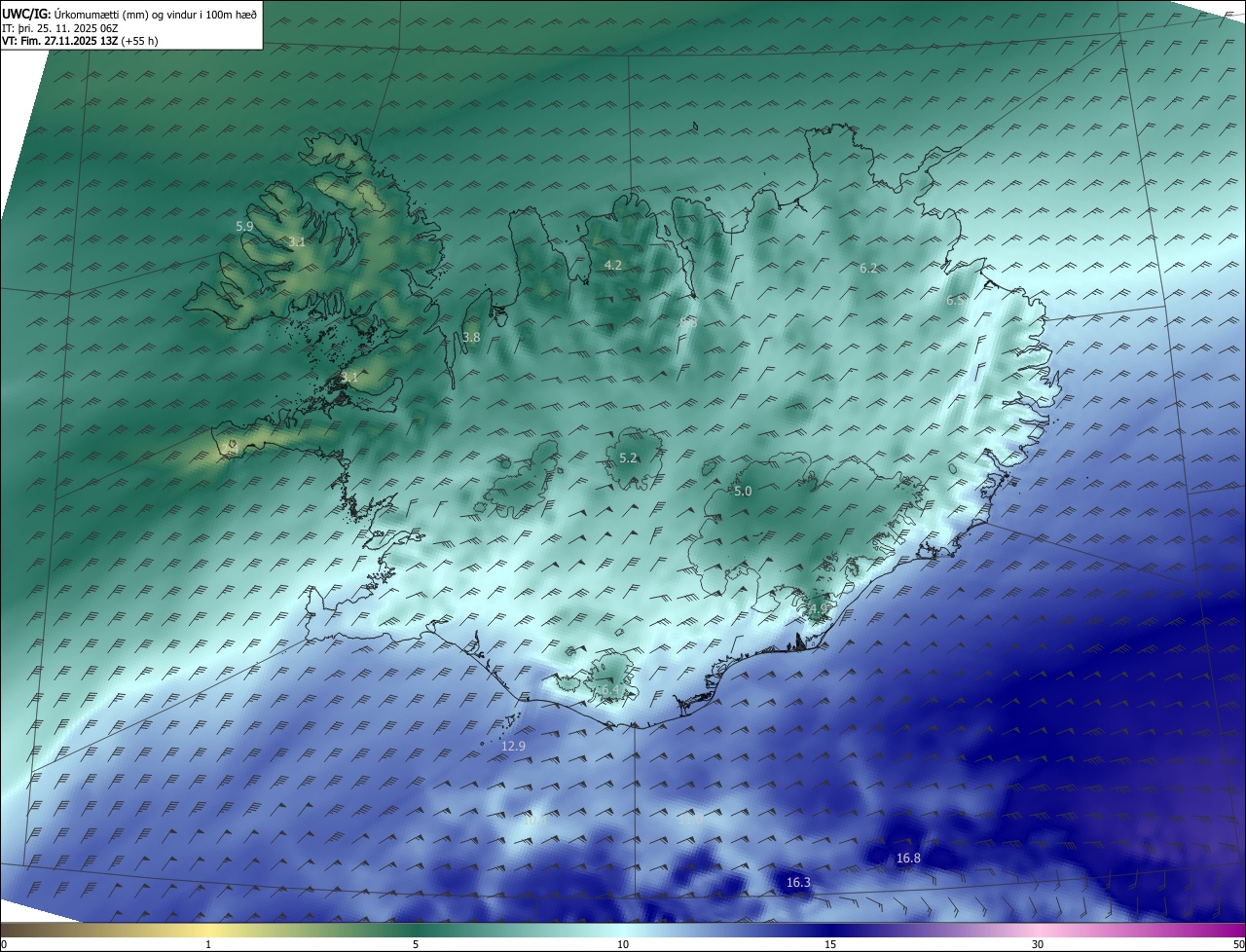Click the 6.4 value label
1246x952 pixels.
(x=609, y=689)
